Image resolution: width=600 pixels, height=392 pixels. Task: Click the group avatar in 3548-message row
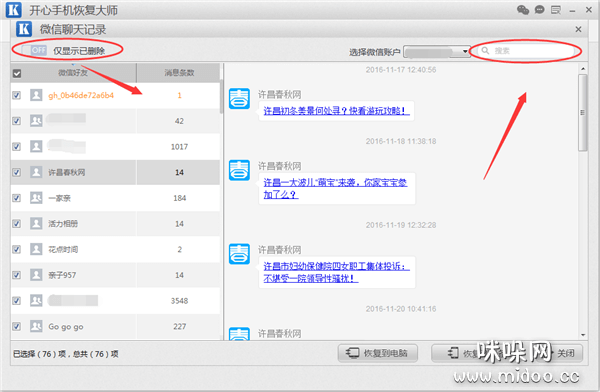point(36,301)
